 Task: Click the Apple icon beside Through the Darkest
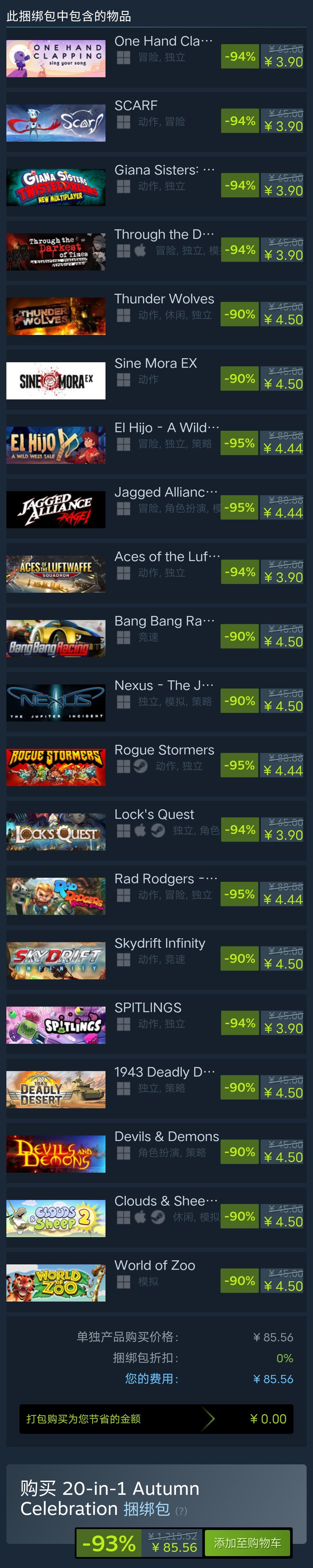point(140,250)
